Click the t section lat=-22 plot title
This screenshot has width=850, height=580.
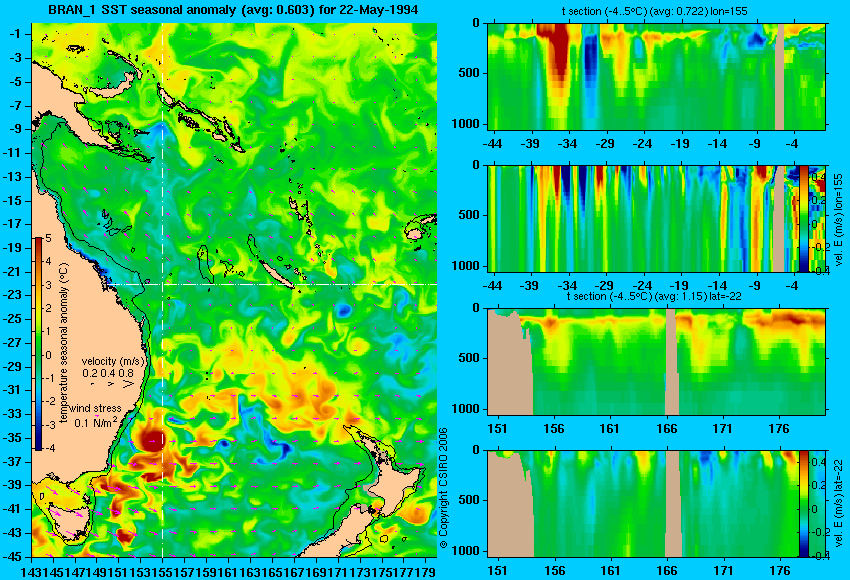click(x=654, y=297)
